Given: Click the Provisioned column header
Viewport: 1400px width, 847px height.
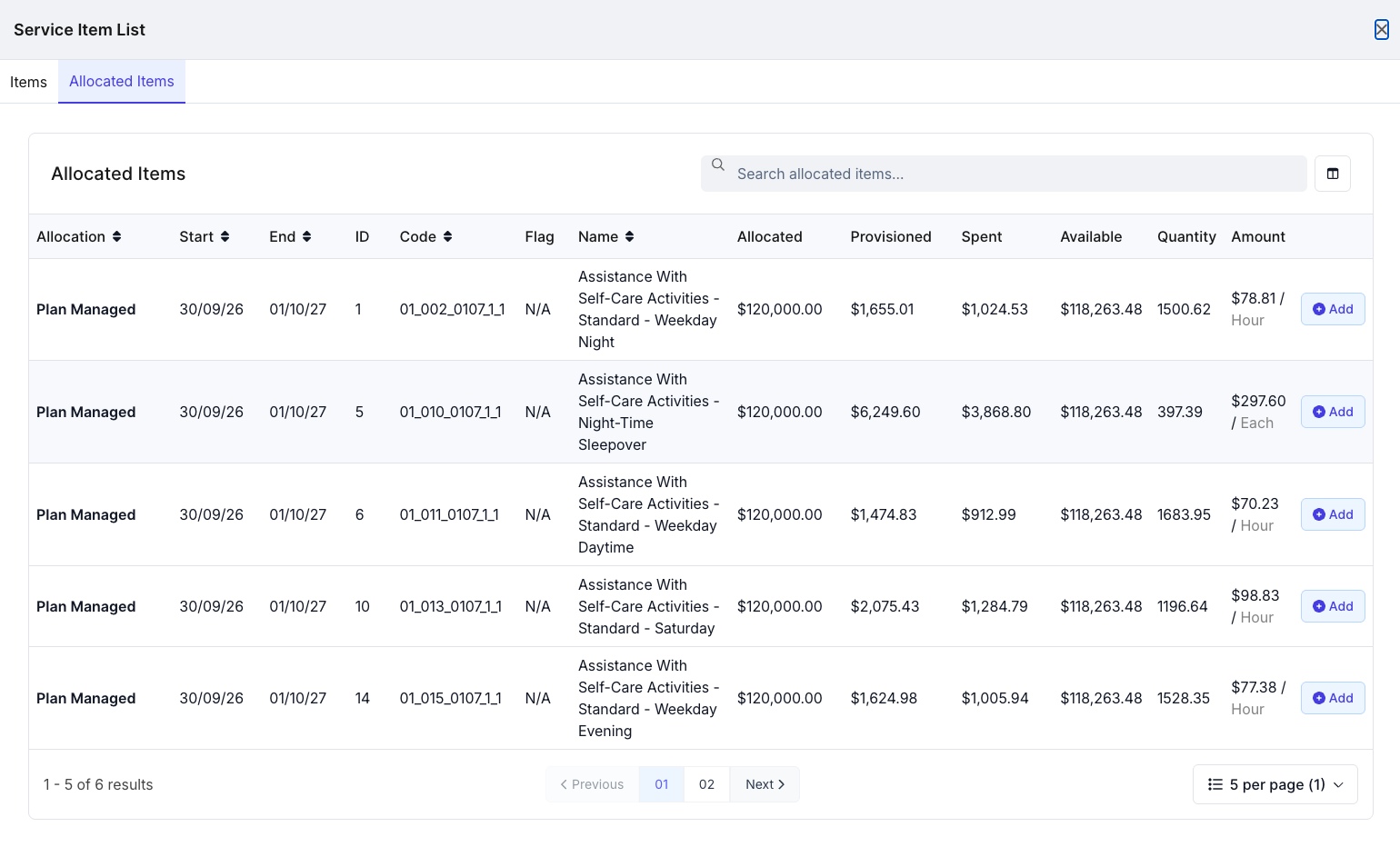Looking at the screenshot, I should pos(890,236).
